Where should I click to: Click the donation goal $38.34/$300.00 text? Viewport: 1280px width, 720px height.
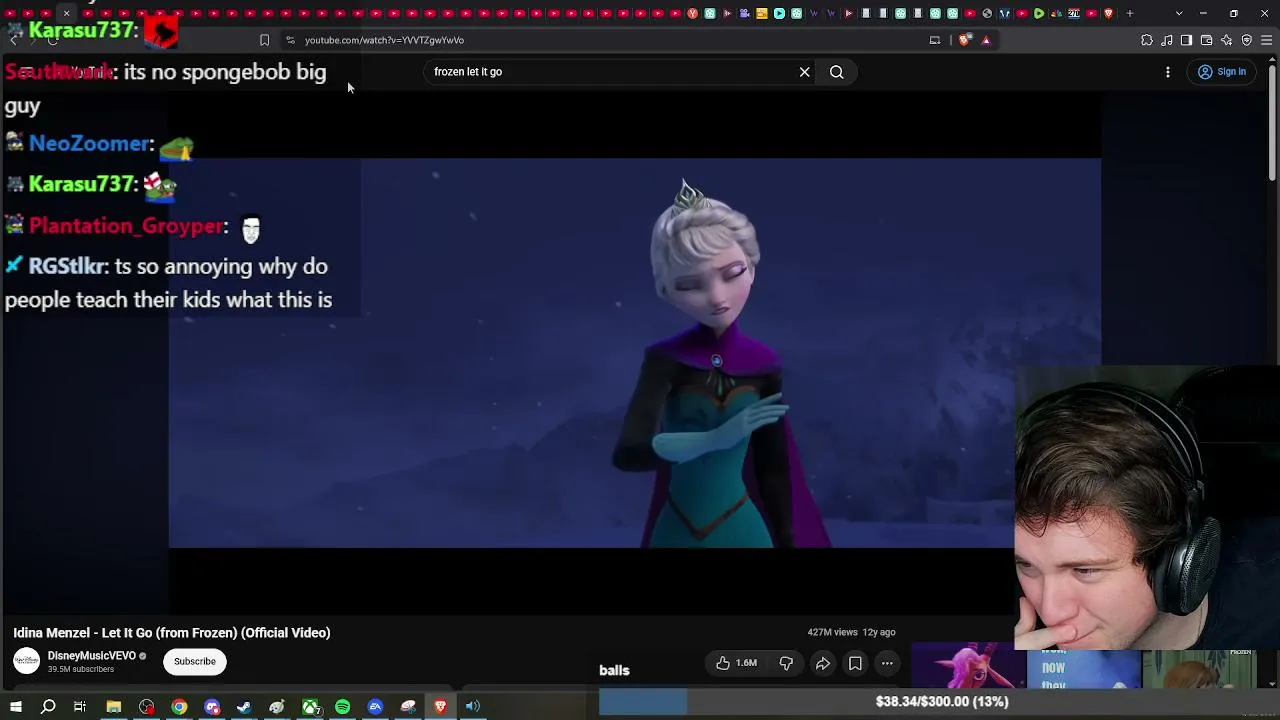[x=942, y=702]
